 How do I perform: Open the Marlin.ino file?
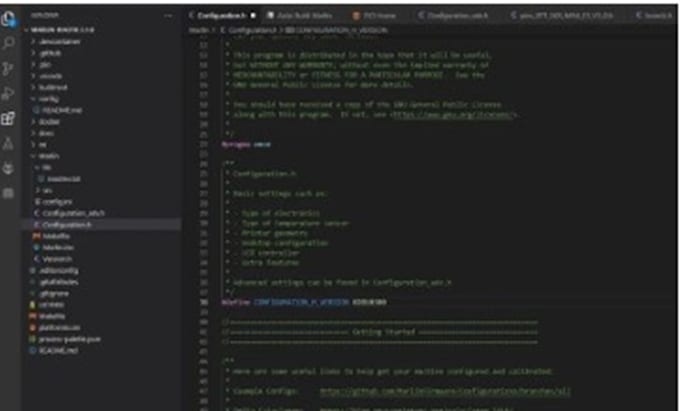[x=58, y=248]
